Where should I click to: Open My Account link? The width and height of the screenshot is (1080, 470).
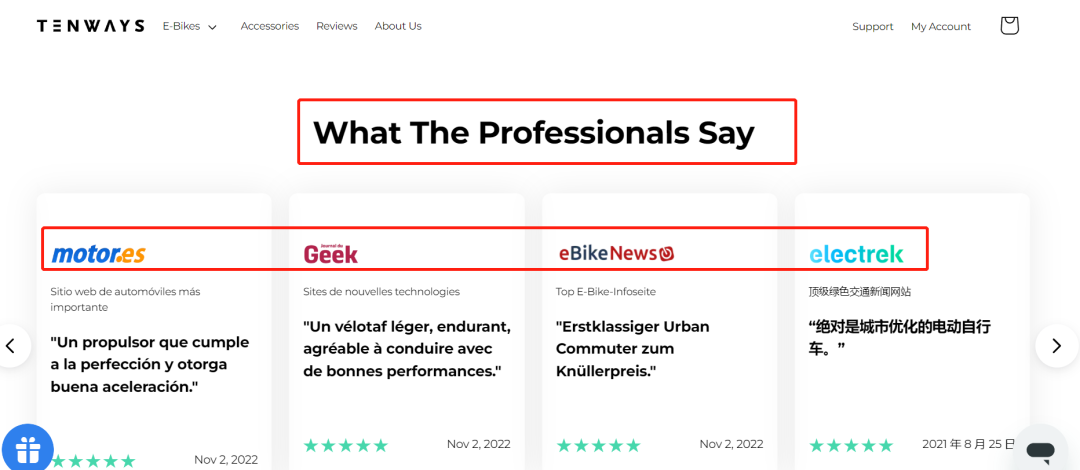pos(940,27)
